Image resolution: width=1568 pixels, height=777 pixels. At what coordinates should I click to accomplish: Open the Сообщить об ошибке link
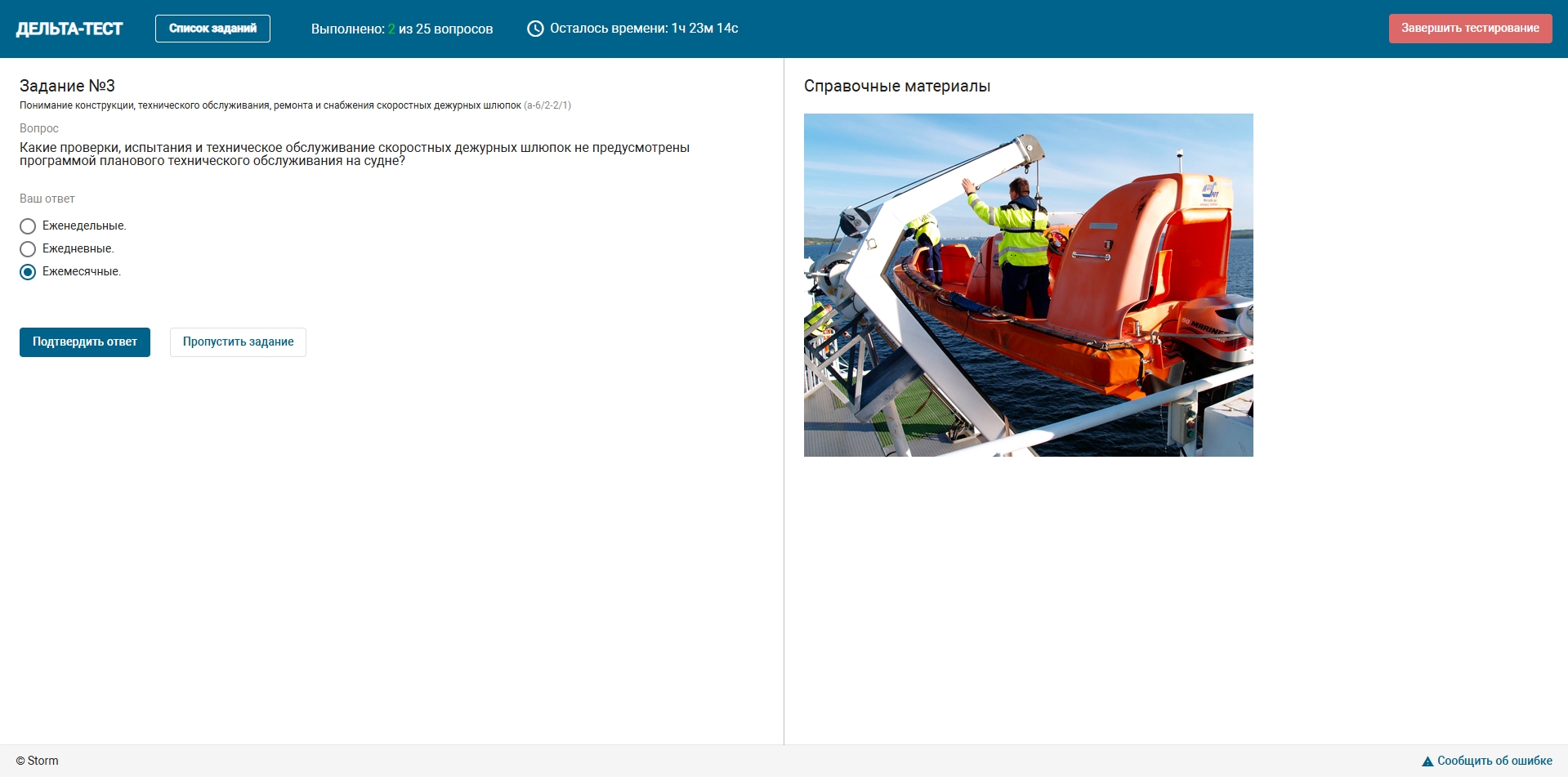tap(1494, 761)
